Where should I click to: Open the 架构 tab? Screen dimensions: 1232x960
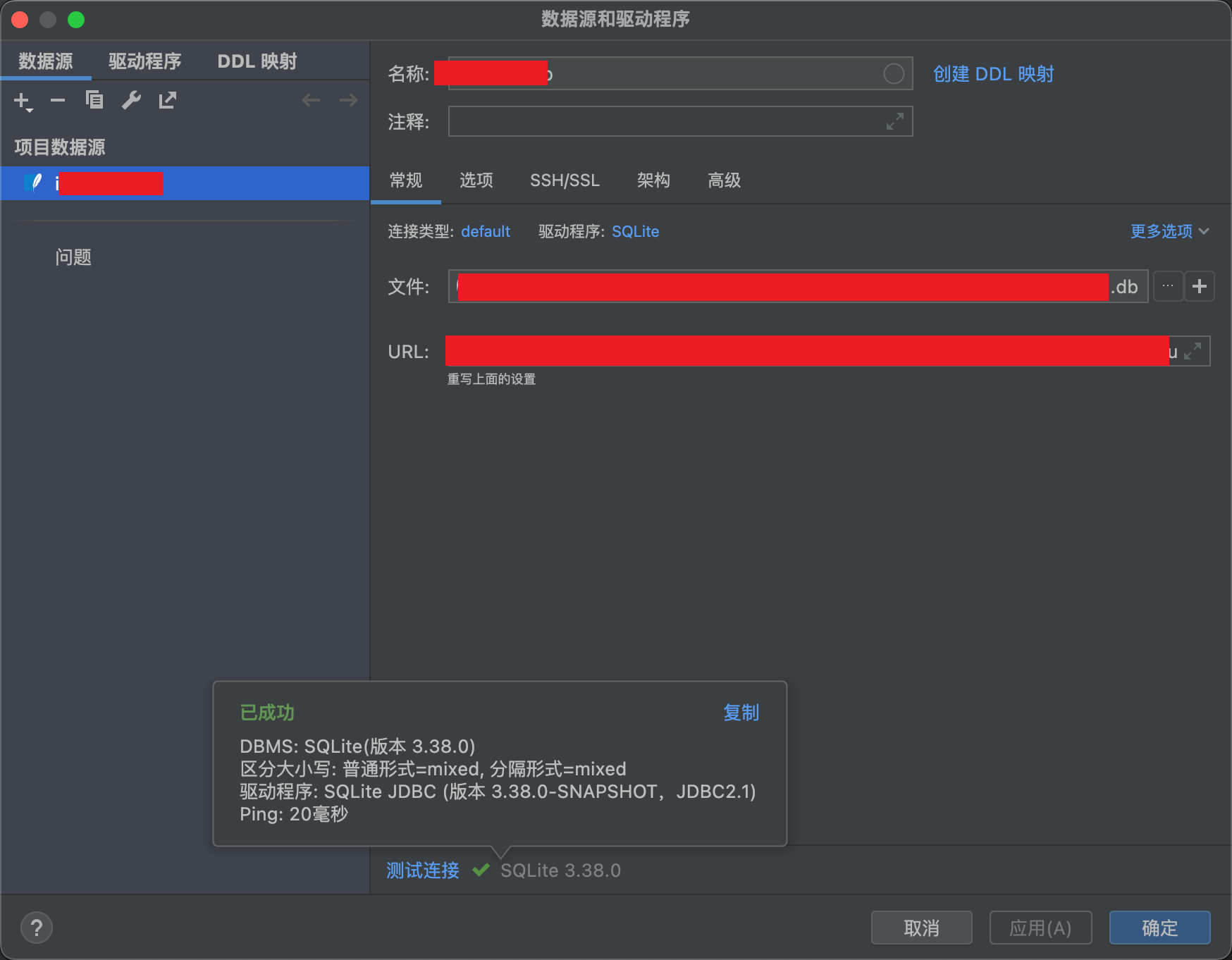pyautogui.click(x=653, y=181)
